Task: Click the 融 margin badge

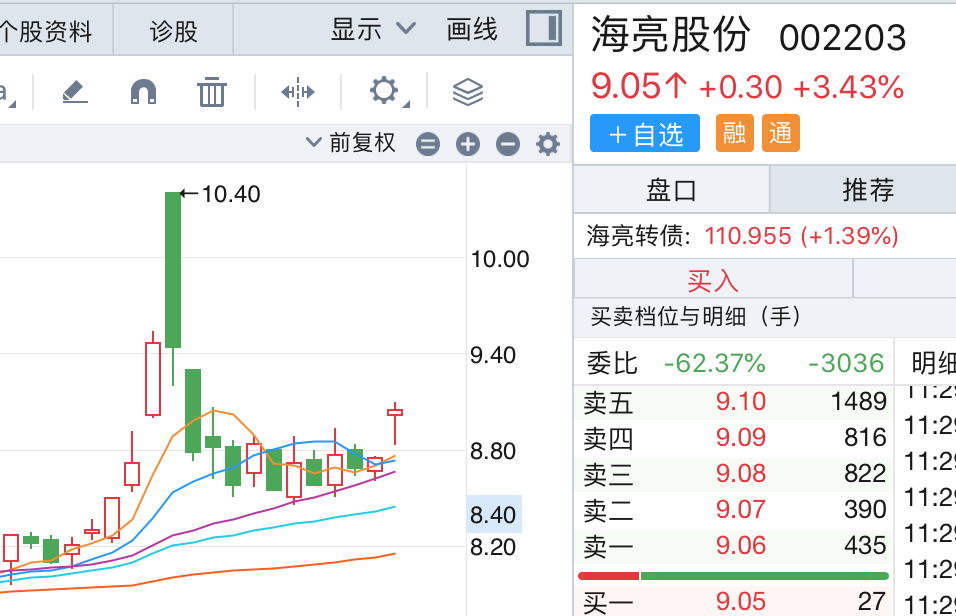Action: pos(735,133)
